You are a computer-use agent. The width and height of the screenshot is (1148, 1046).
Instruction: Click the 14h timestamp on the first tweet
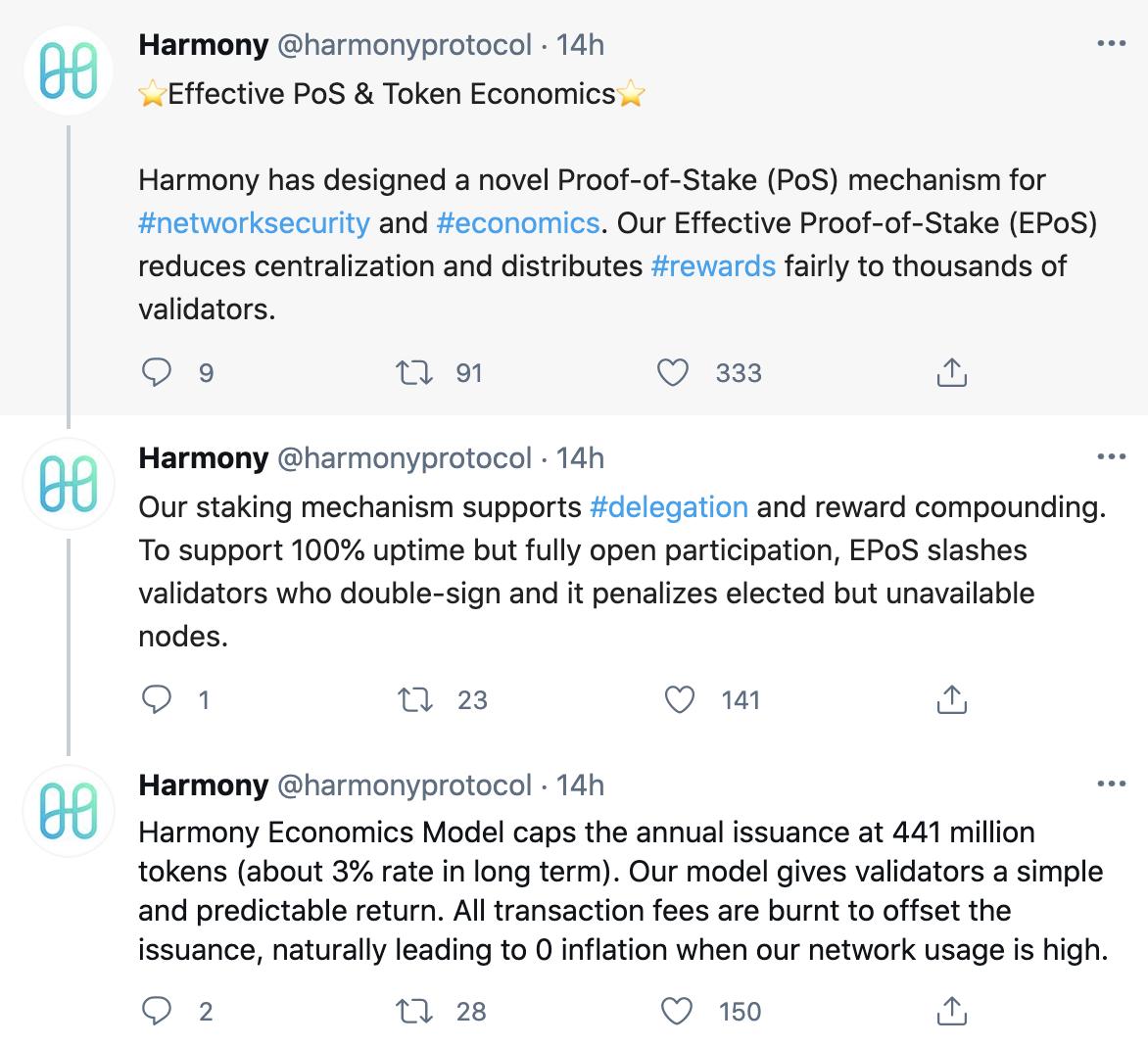tap(581, 44)
